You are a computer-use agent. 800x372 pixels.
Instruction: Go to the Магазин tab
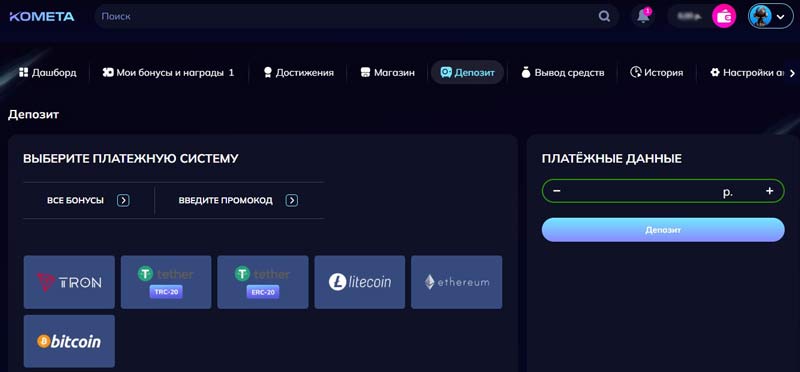[x=387, y=72]
